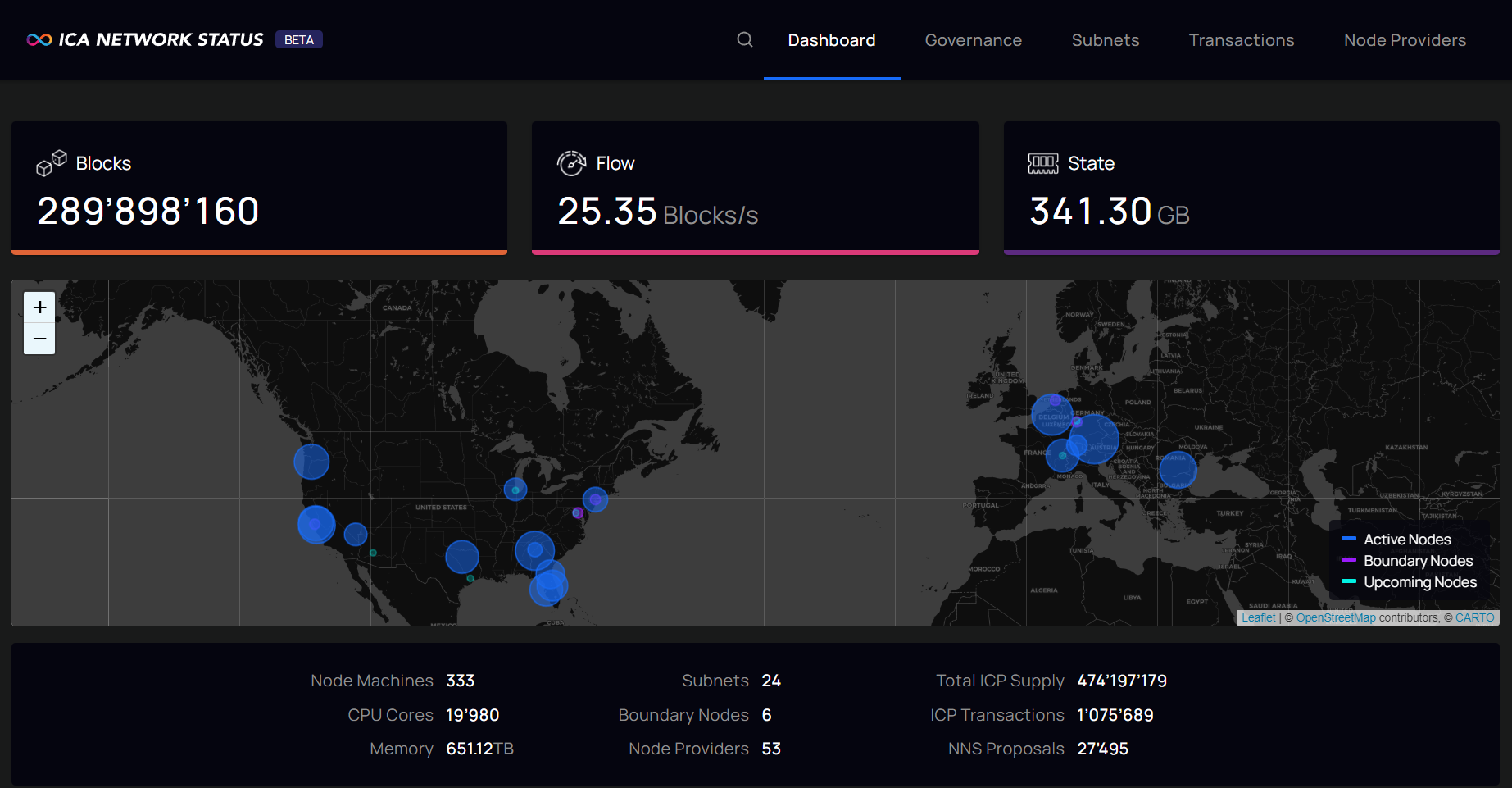Click the Boundary Nodes value 6
Viewport: 1512px width, 788px height.
766,715
